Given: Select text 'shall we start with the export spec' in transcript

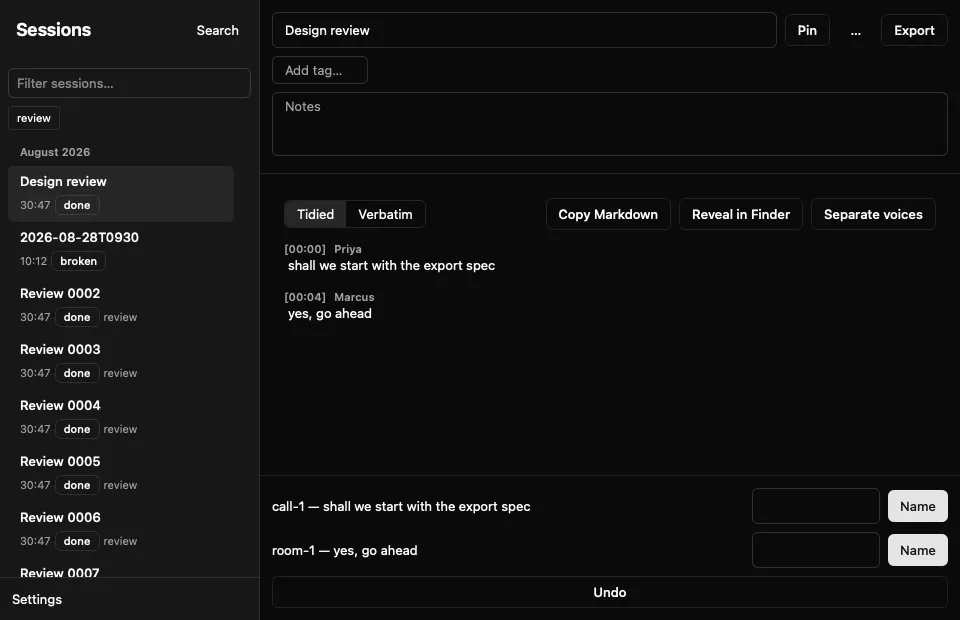Looking at the screenshot, I should coord(391,266).
